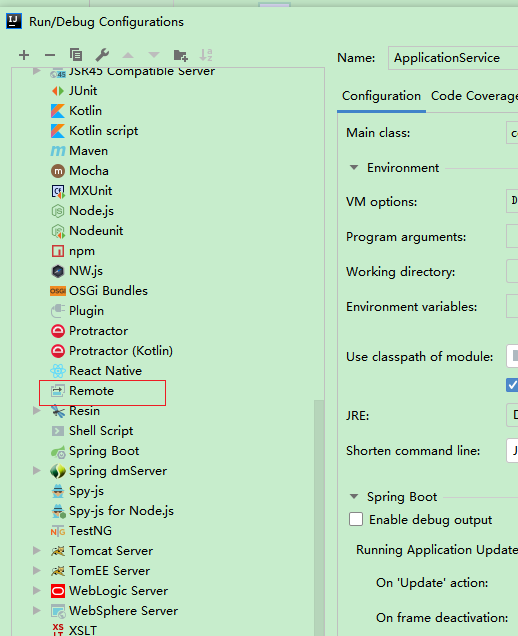Enable debug output checkbox
The image size is (518, 636).
pyautogui.click(x=356, y=519)
